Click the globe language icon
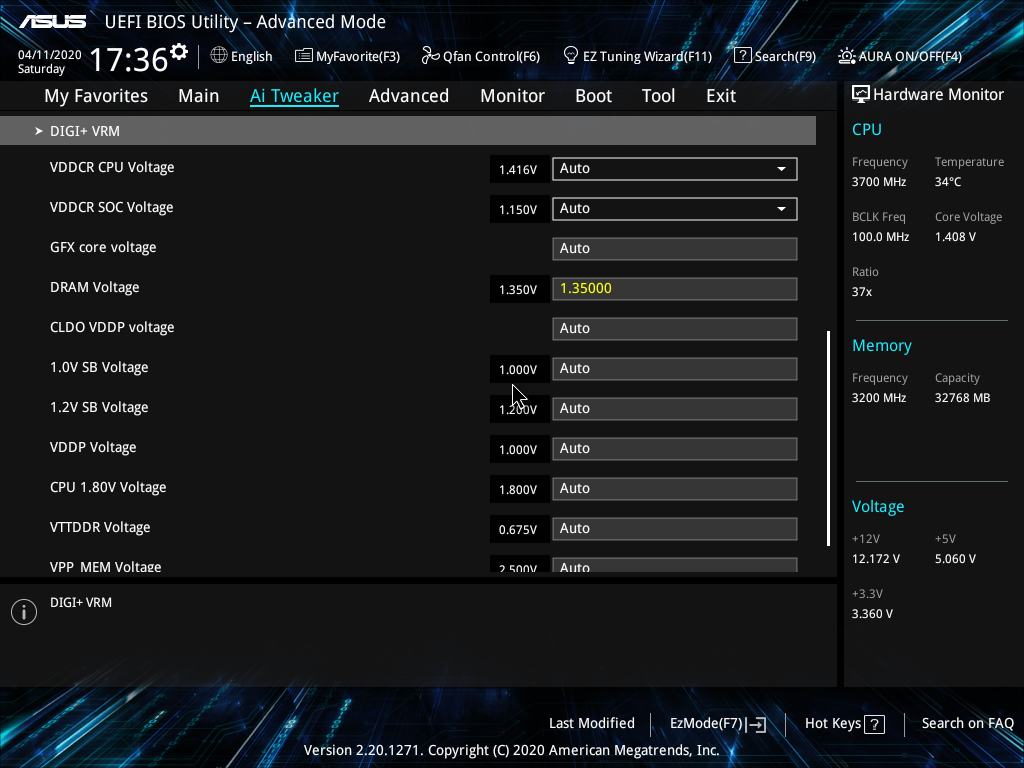Screen dimensions: 1024x768 [x=219, y=56]
